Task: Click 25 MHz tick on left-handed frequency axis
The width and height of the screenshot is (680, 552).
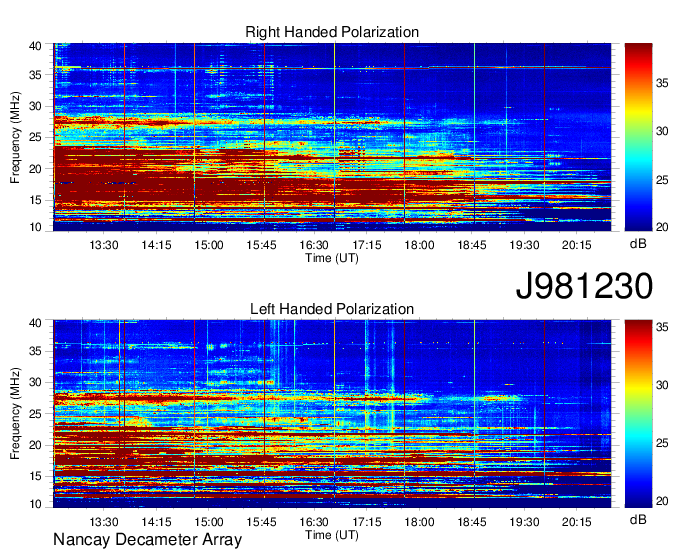Action: [x=35, y=414]
